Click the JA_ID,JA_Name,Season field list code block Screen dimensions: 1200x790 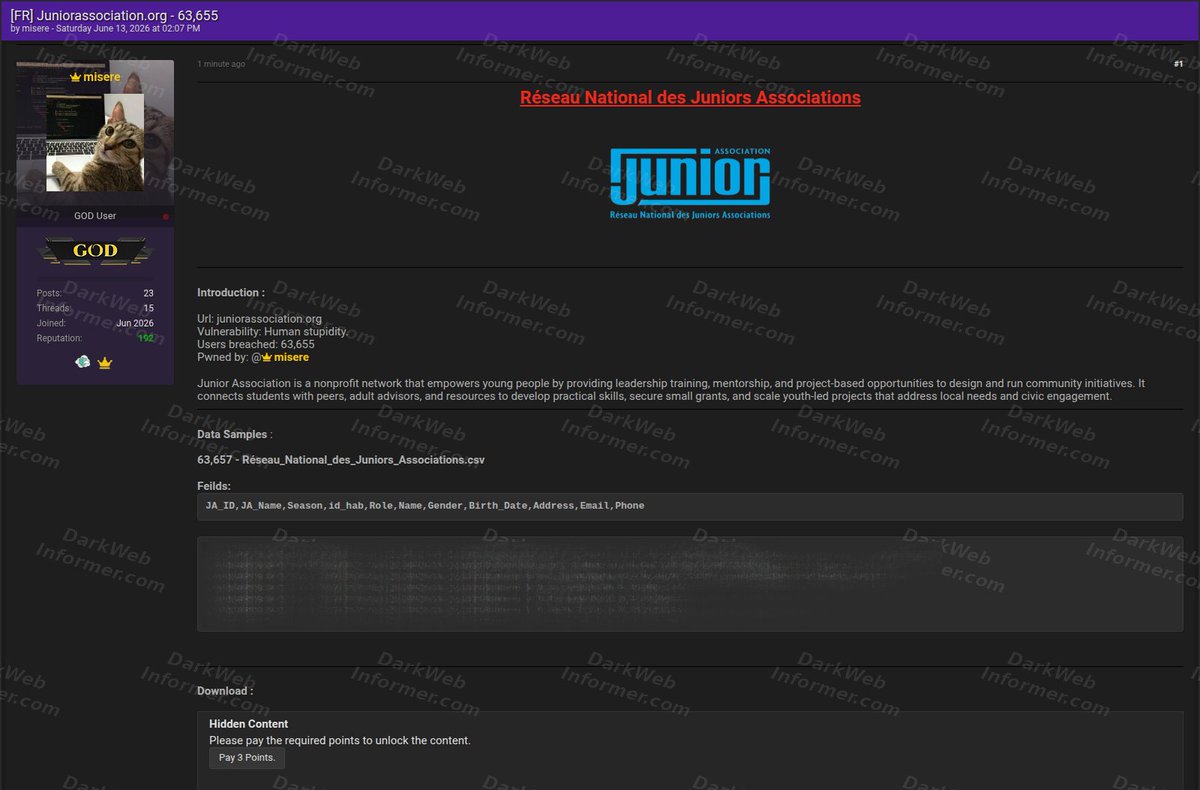pos(690,506)
